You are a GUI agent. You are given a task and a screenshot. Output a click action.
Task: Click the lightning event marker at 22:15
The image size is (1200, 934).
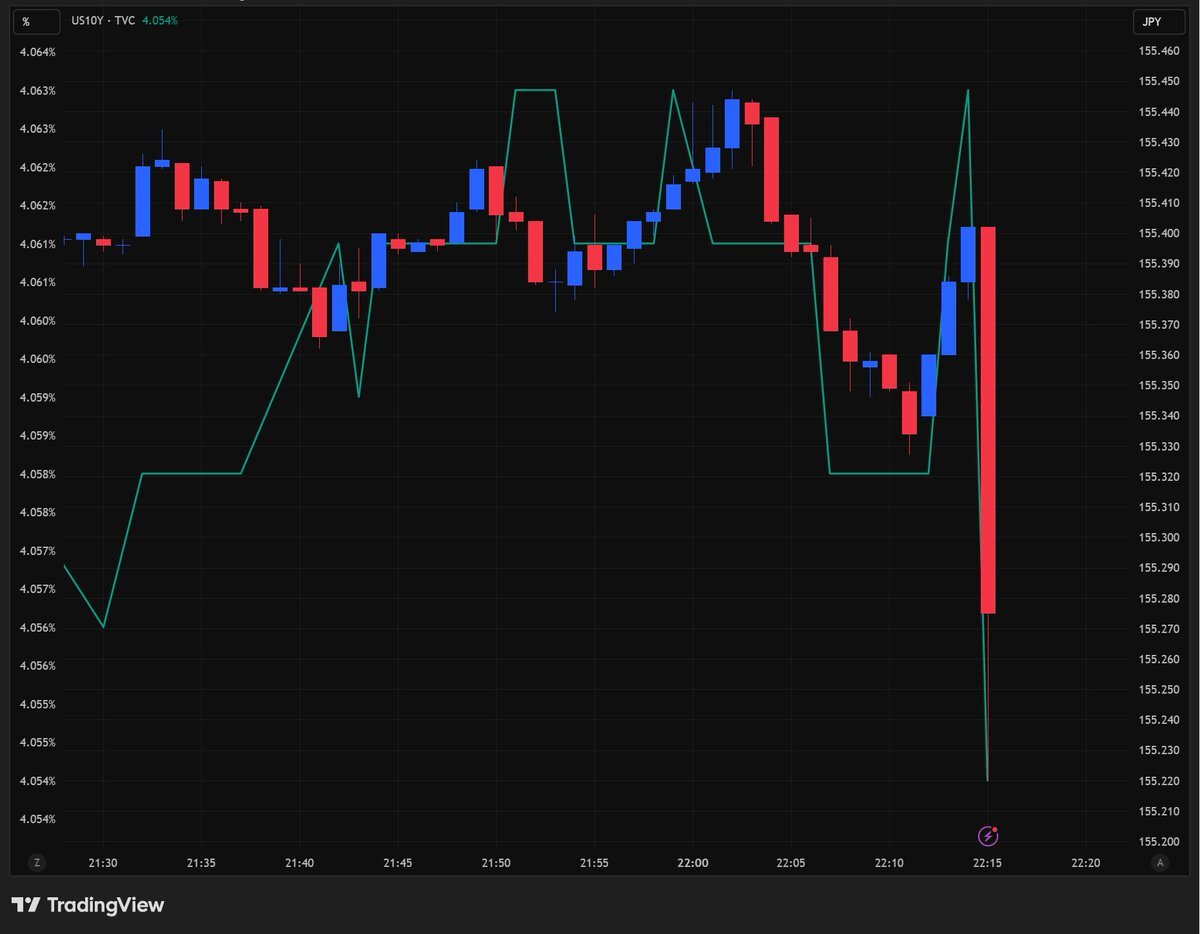point(988,835)
